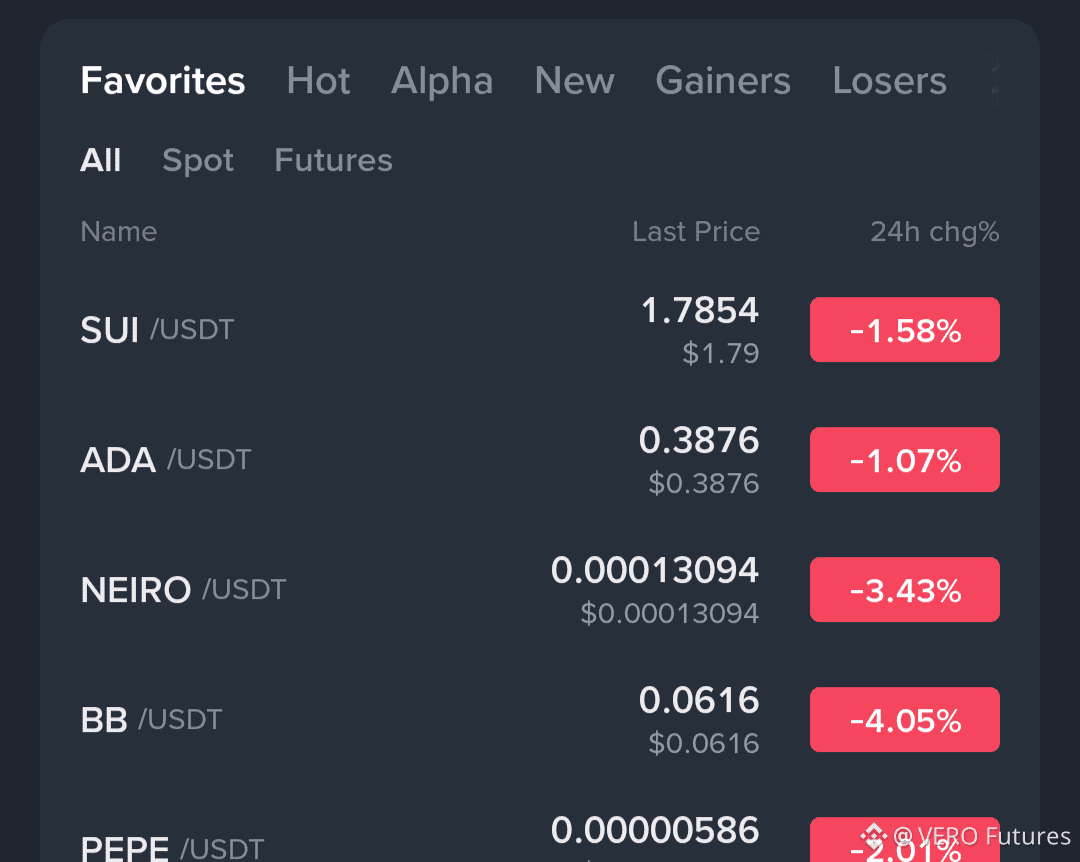Viewport: 1080px width, 862px height.
Task: Open the PEPE/USDT trading pair
Action: point(172,845)
